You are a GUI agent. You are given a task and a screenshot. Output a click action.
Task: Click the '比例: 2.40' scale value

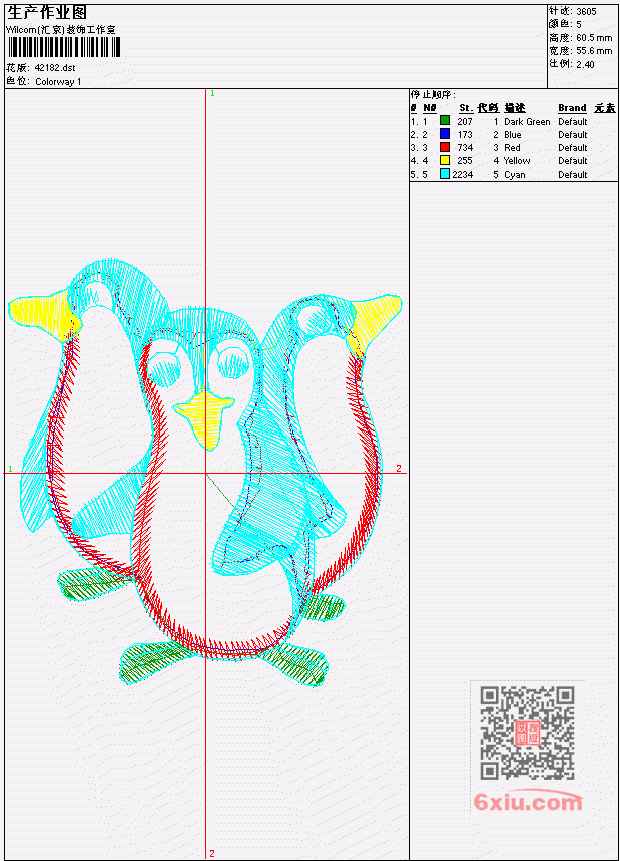click(572, 64)
